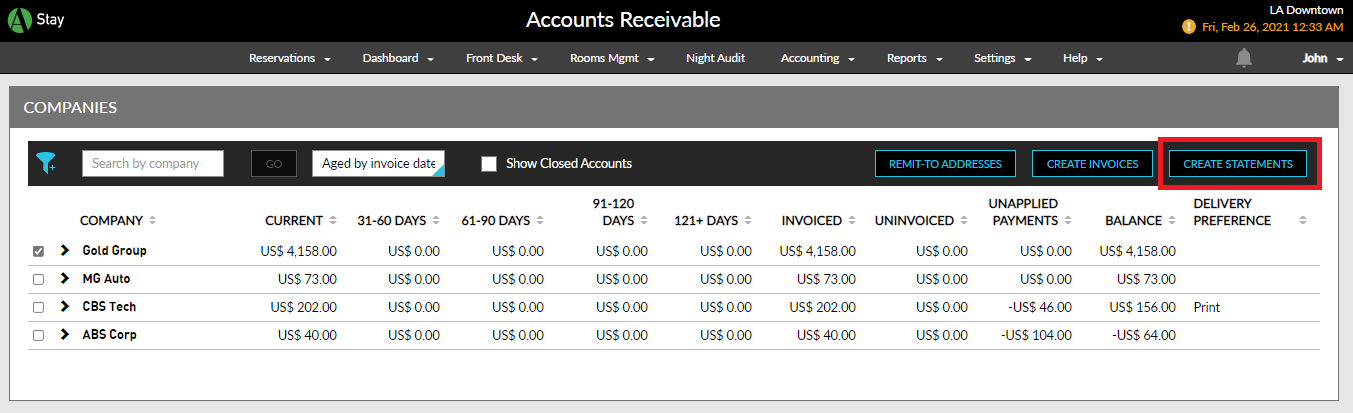The width and height of the screenshot is (1353, 413).
Task: Select the CBS Tech row checkbox
Action: pos(38,307)
